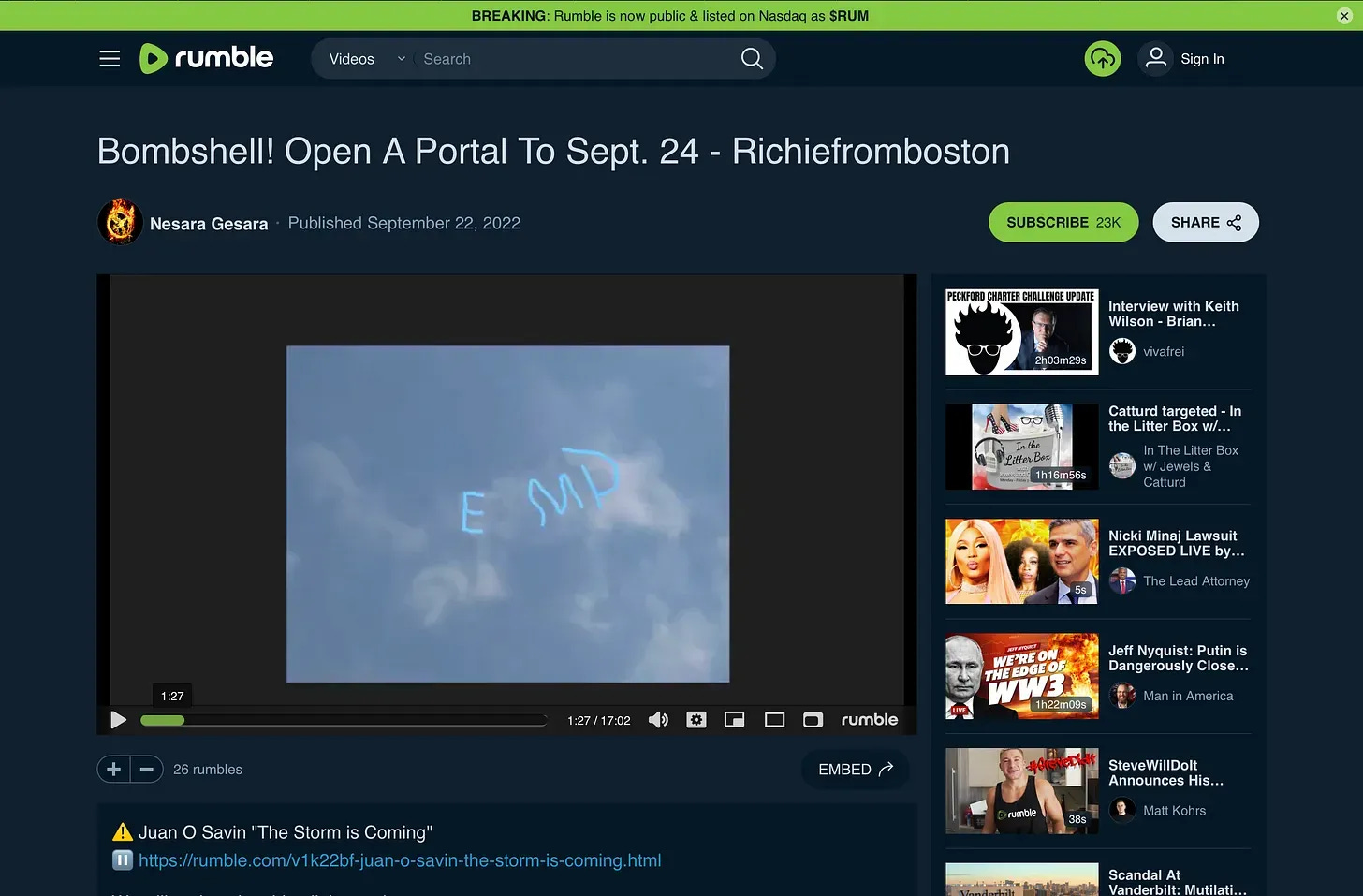This screenshot has width=1363, height=896.
Task: Enter fullscreen mode
Action: point(813,720)
